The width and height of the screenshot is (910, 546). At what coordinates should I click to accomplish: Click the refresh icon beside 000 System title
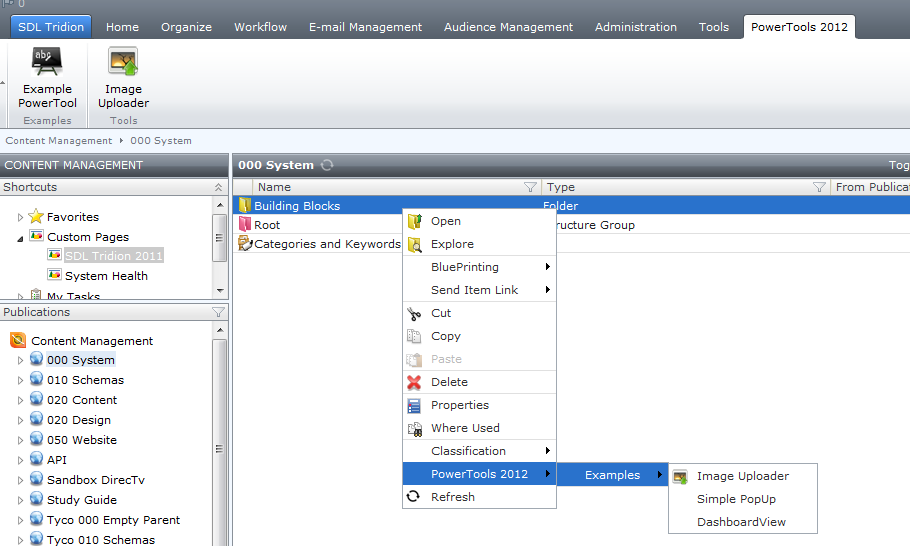click(x=326, y=165)
